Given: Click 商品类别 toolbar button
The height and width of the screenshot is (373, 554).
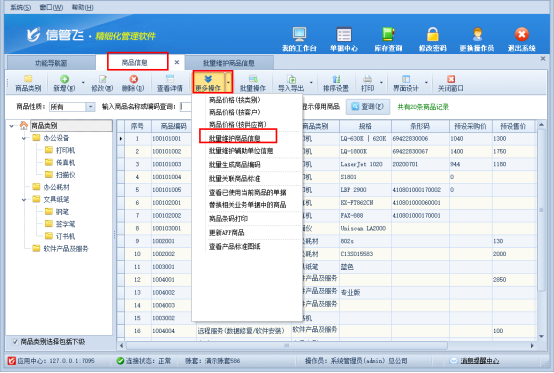Looking at the screenshot, I should 28,83.
